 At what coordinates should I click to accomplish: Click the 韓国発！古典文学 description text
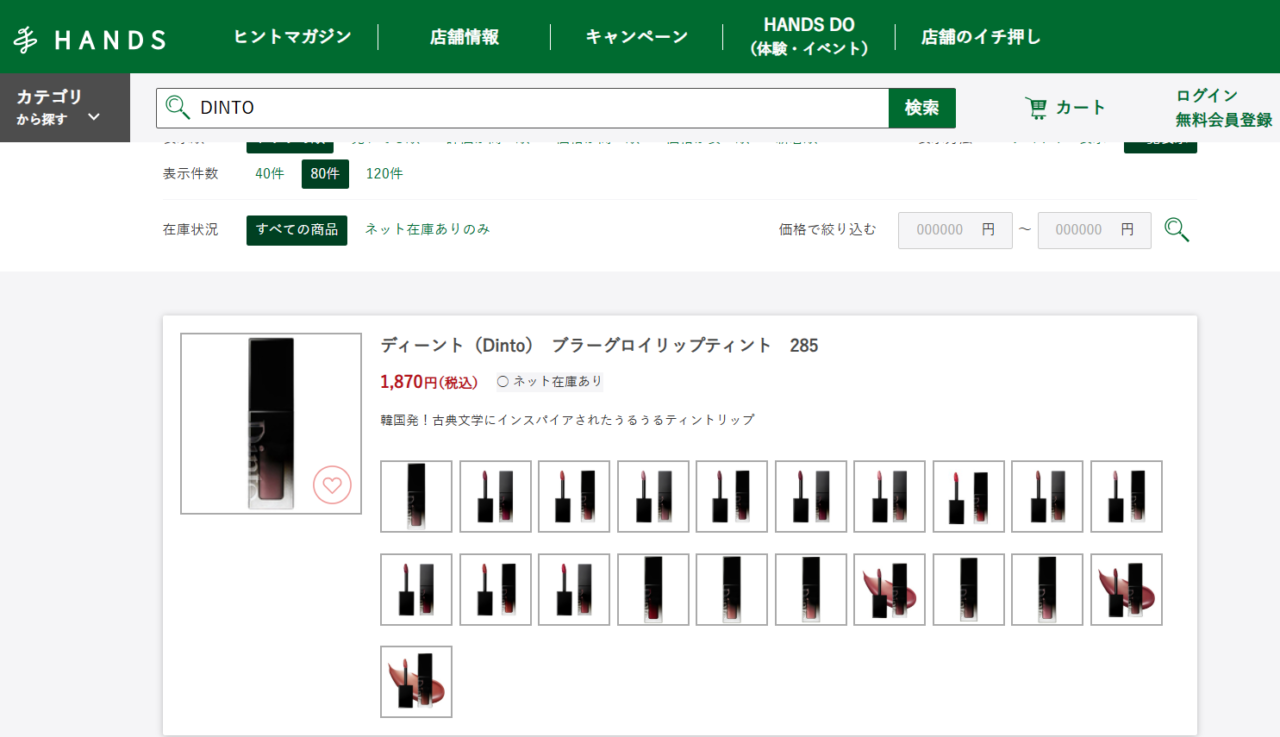(x=568, y=420)
